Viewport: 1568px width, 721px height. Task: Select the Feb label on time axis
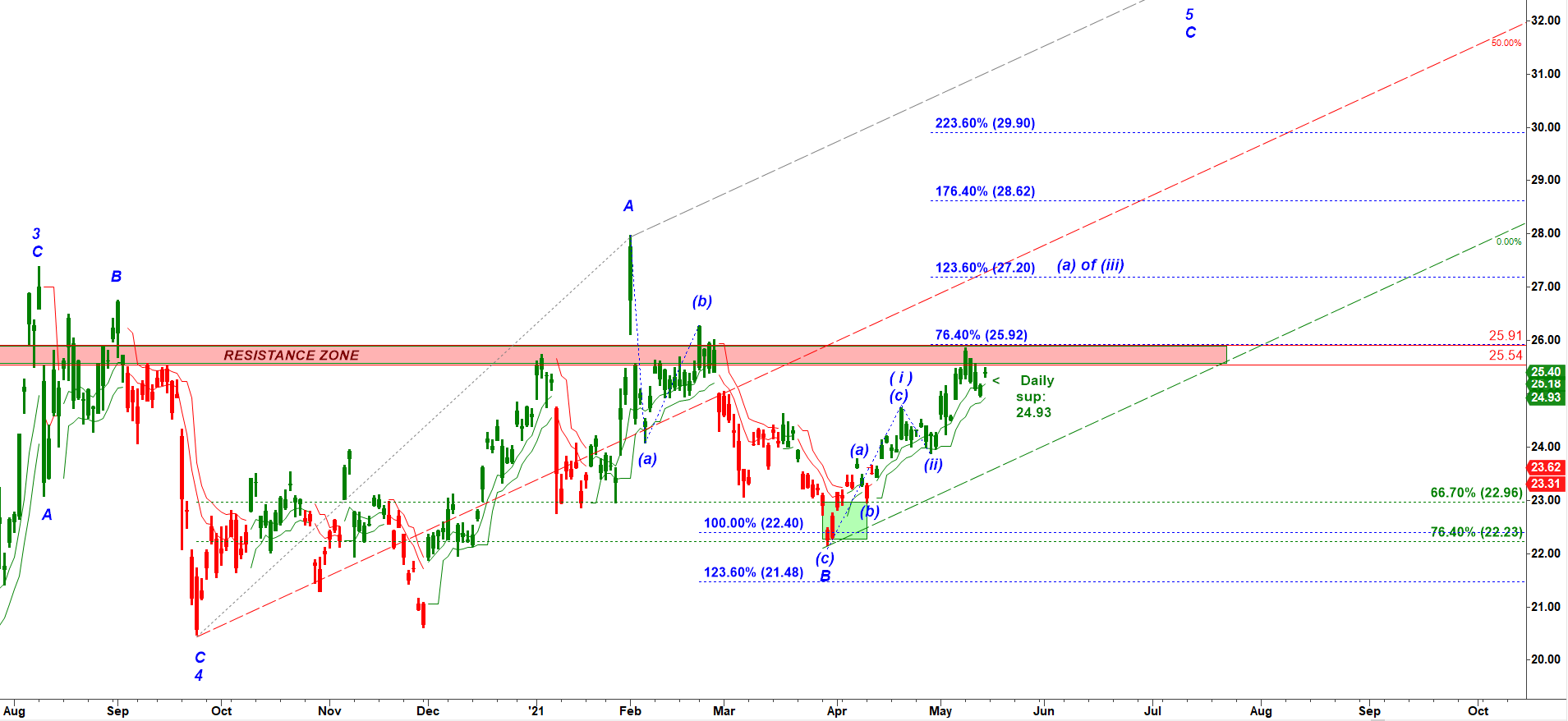pos(630,711)
